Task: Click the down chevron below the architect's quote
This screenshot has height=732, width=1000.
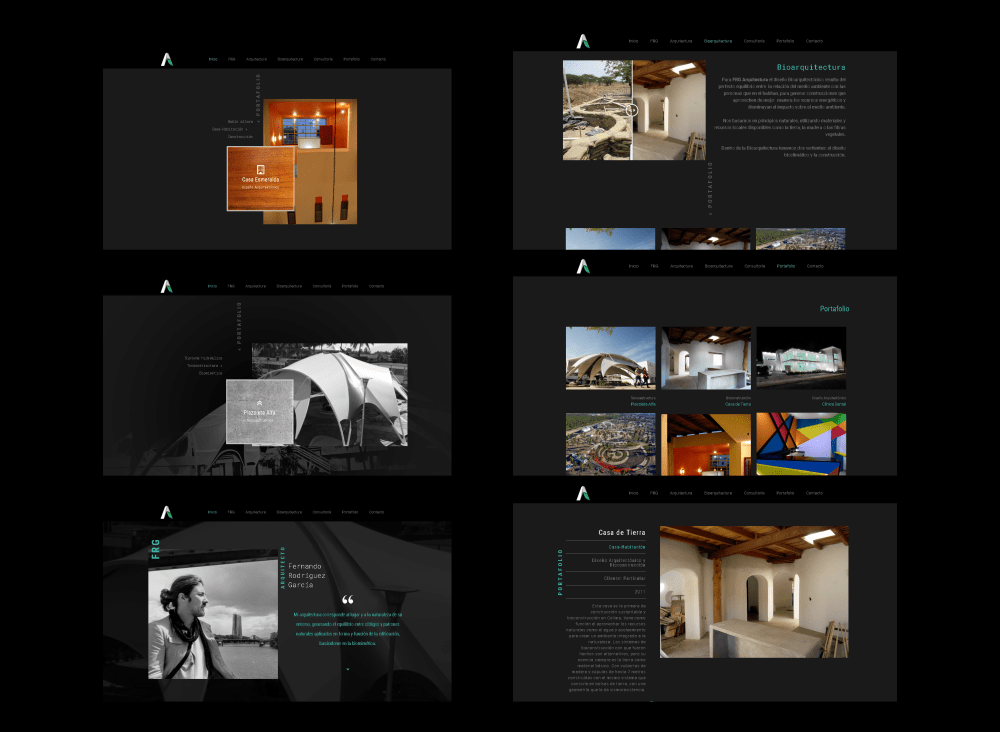Action: [348, 668]
